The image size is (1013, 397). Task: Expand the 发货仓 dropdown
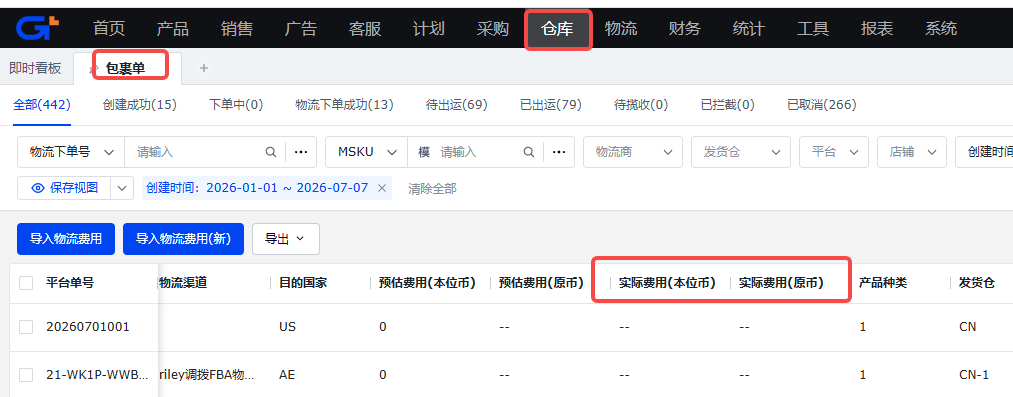click(741, 152)
